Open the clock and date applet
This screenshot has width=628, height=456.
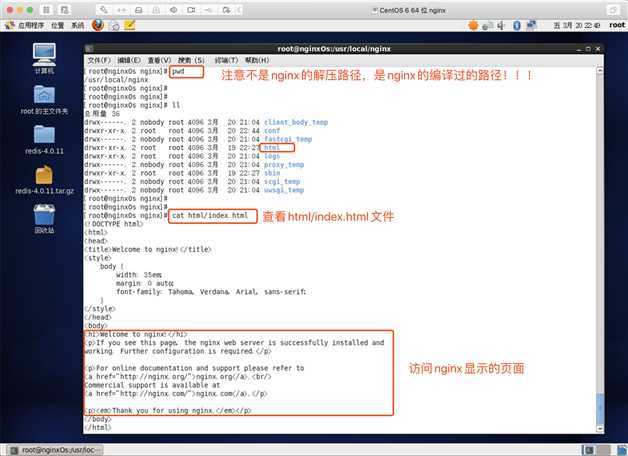[x=577, y=26]
